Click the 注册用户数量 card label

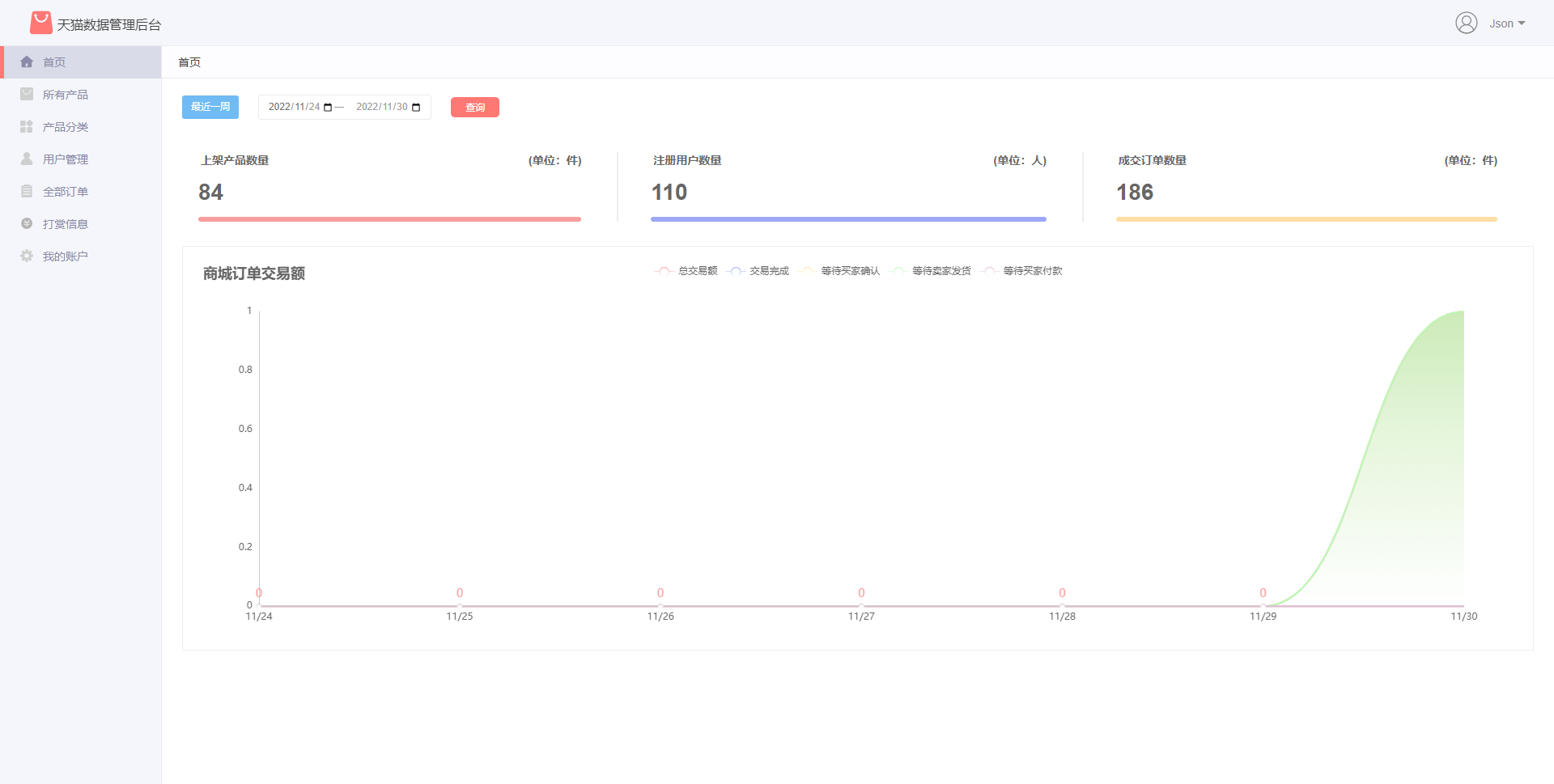pyautogui.click(x=687, y=160)
